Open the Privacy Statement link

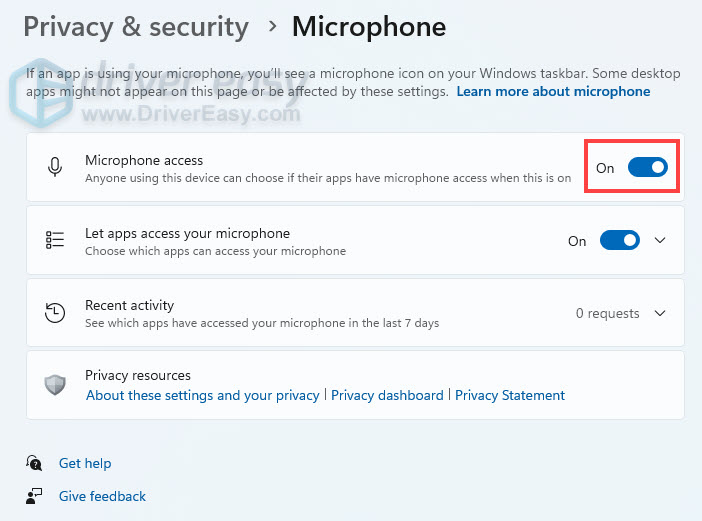tap(510, 395)
